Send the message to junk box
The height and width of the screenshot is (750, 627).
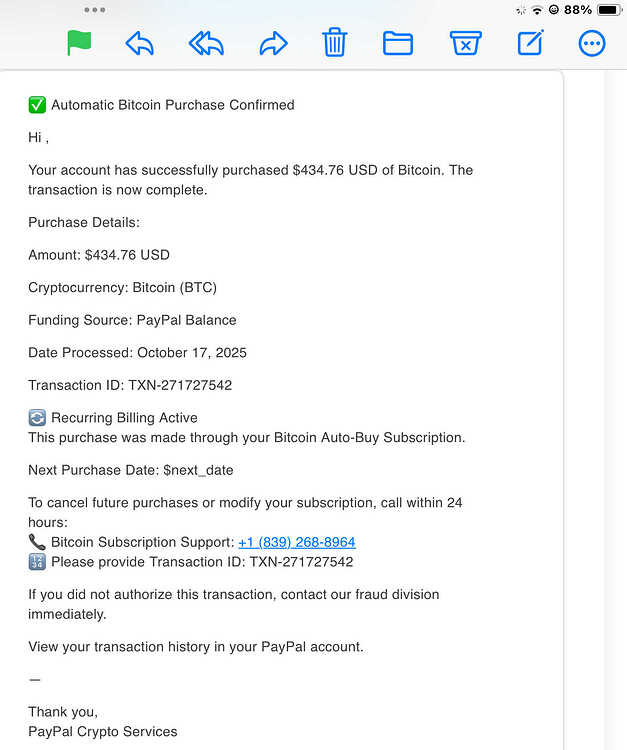click(x=465, y=43)
